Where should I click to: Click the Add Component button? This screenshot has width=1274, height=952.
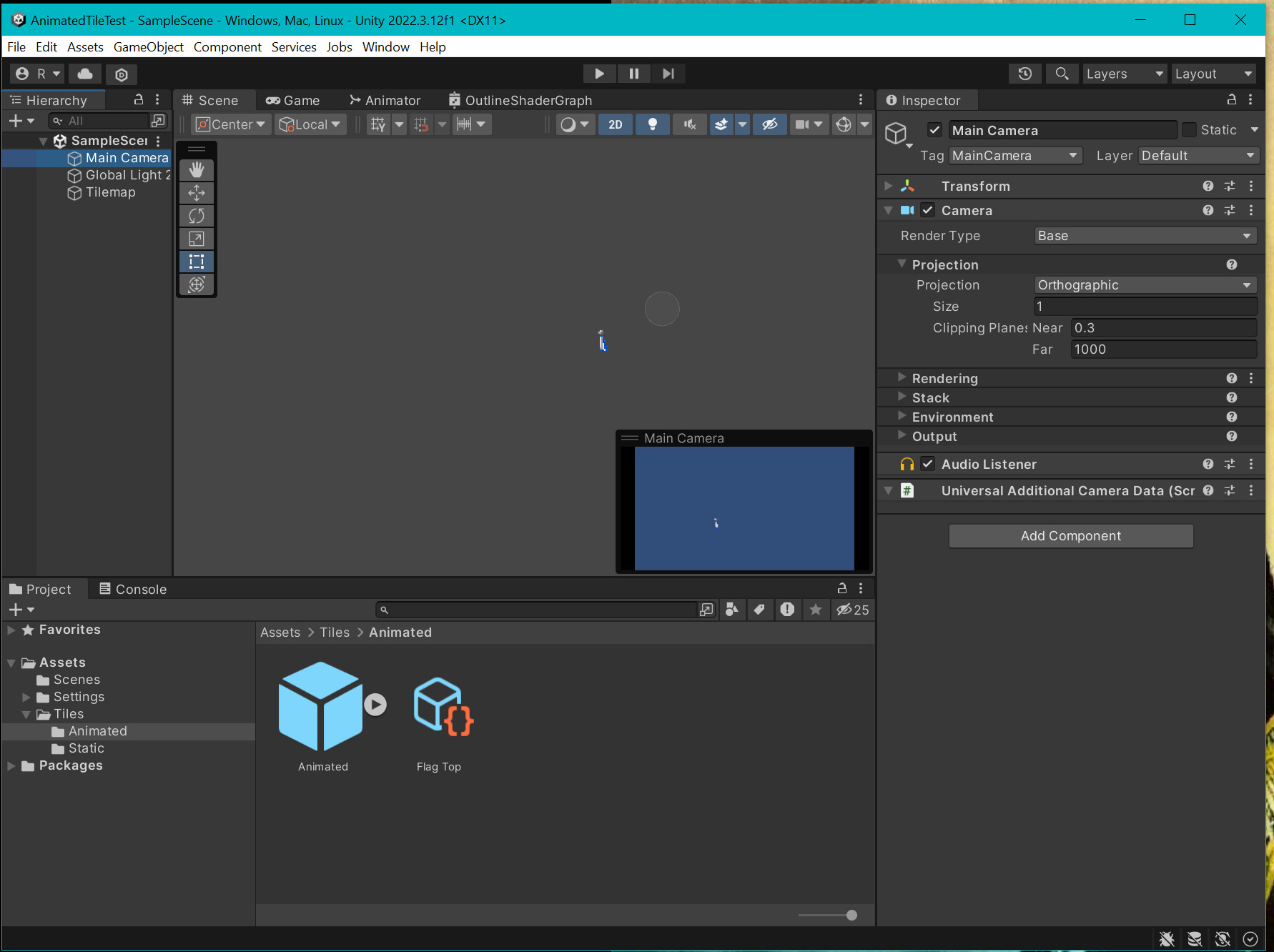[x=1070, y=535]
